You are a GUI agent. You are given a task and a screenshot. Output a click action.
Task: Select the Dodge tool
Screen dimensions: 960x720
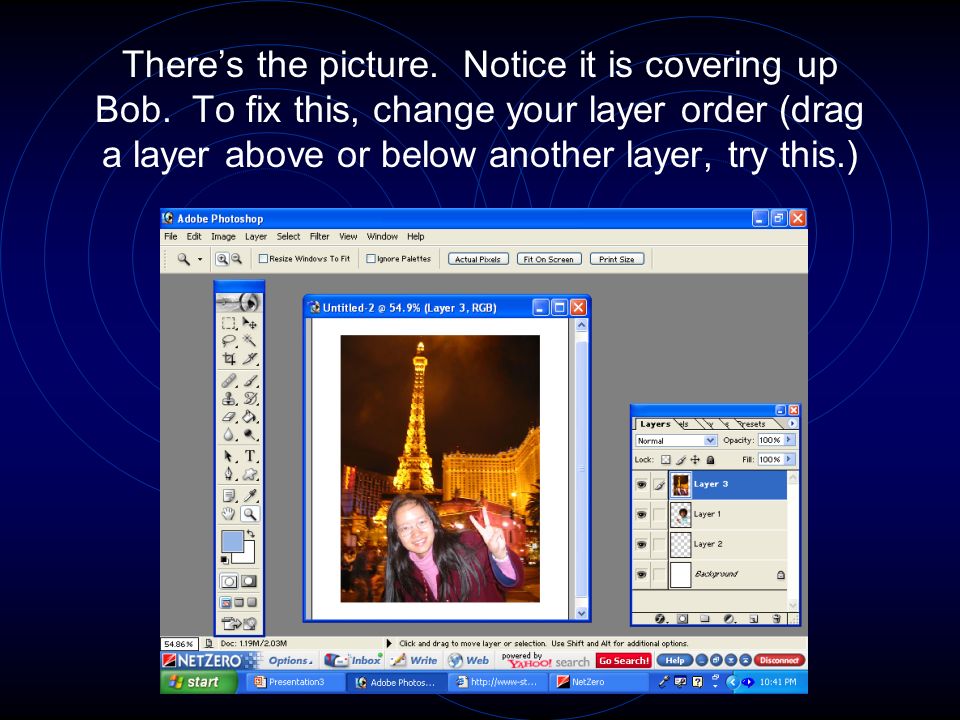coord(249,435)
